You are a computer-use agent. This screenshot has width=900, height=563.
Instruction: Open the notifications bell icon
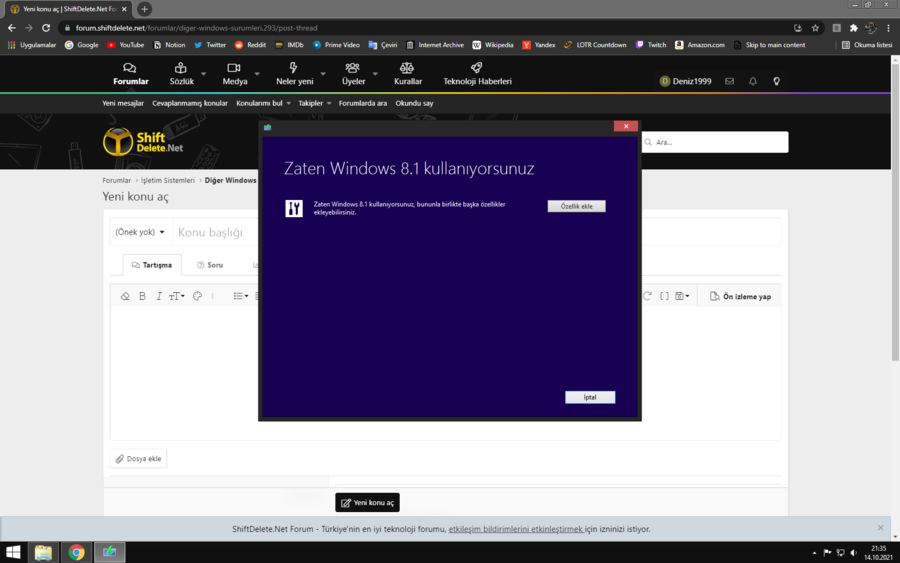click(x=753, y=81)
